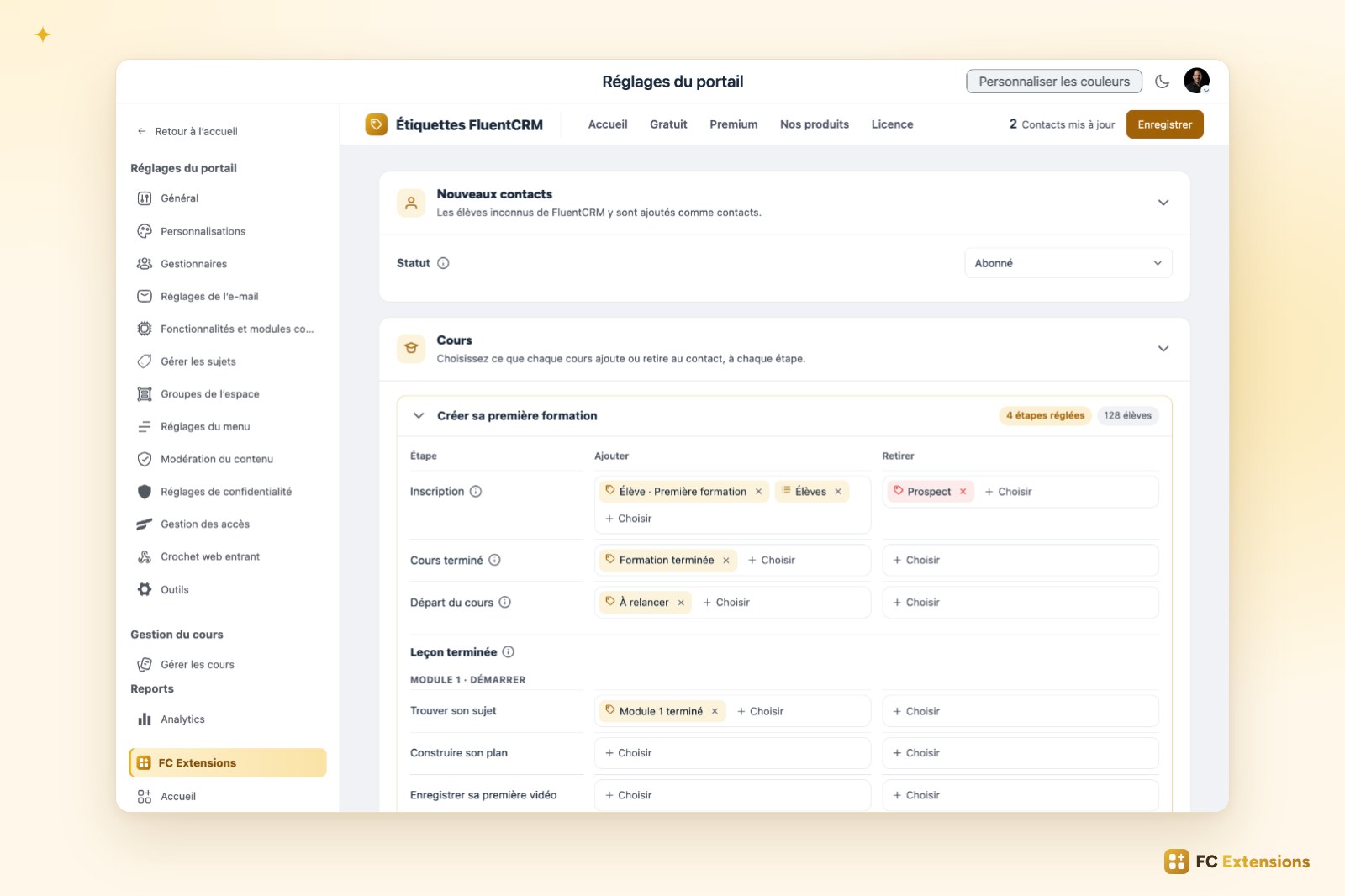
Task: Remove the Formation terminée tag
Action: pyautogui.click(x=726, y=560)
